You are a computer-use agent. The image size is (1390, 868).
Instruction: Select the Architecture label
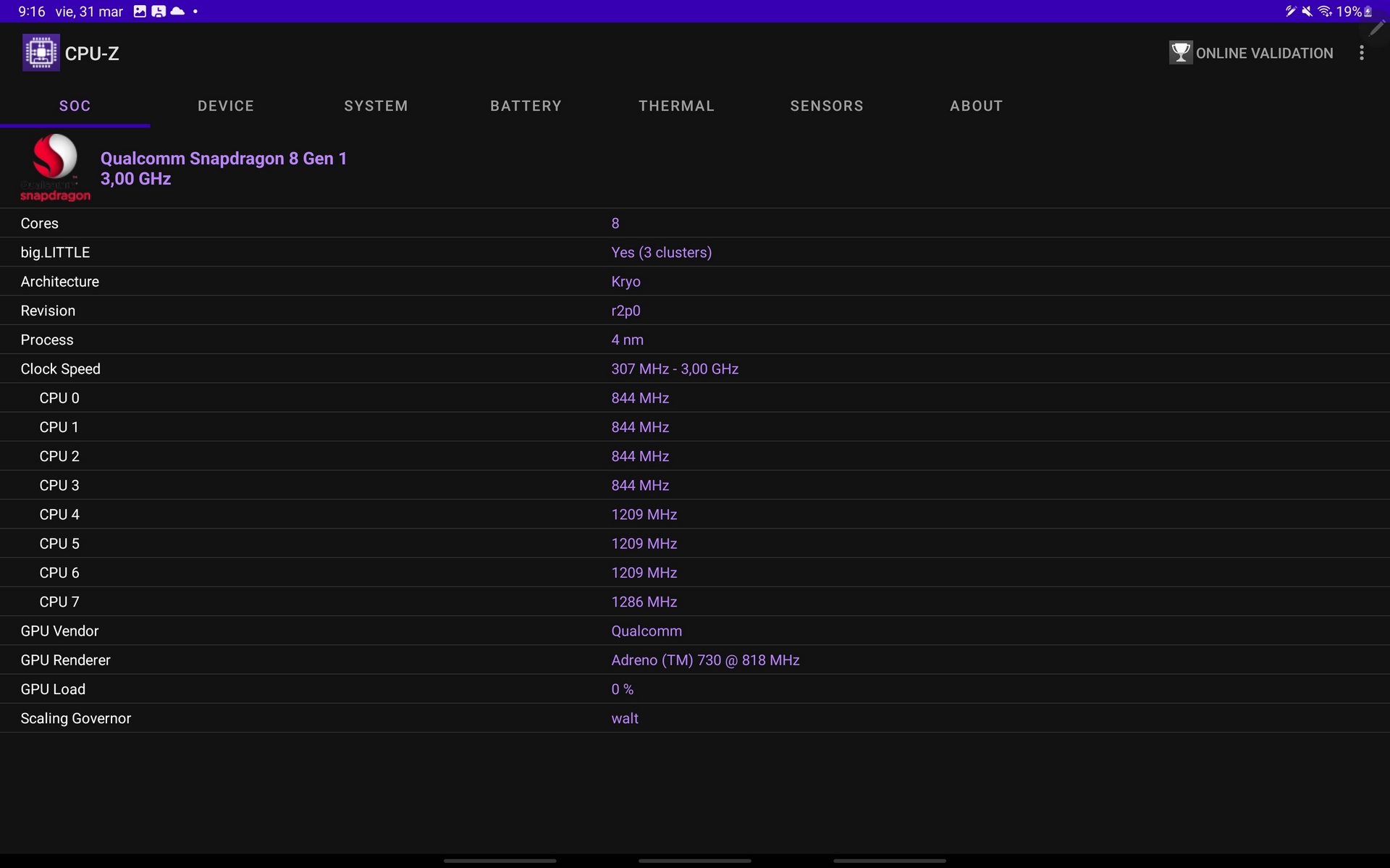click(x=60, y=282)
